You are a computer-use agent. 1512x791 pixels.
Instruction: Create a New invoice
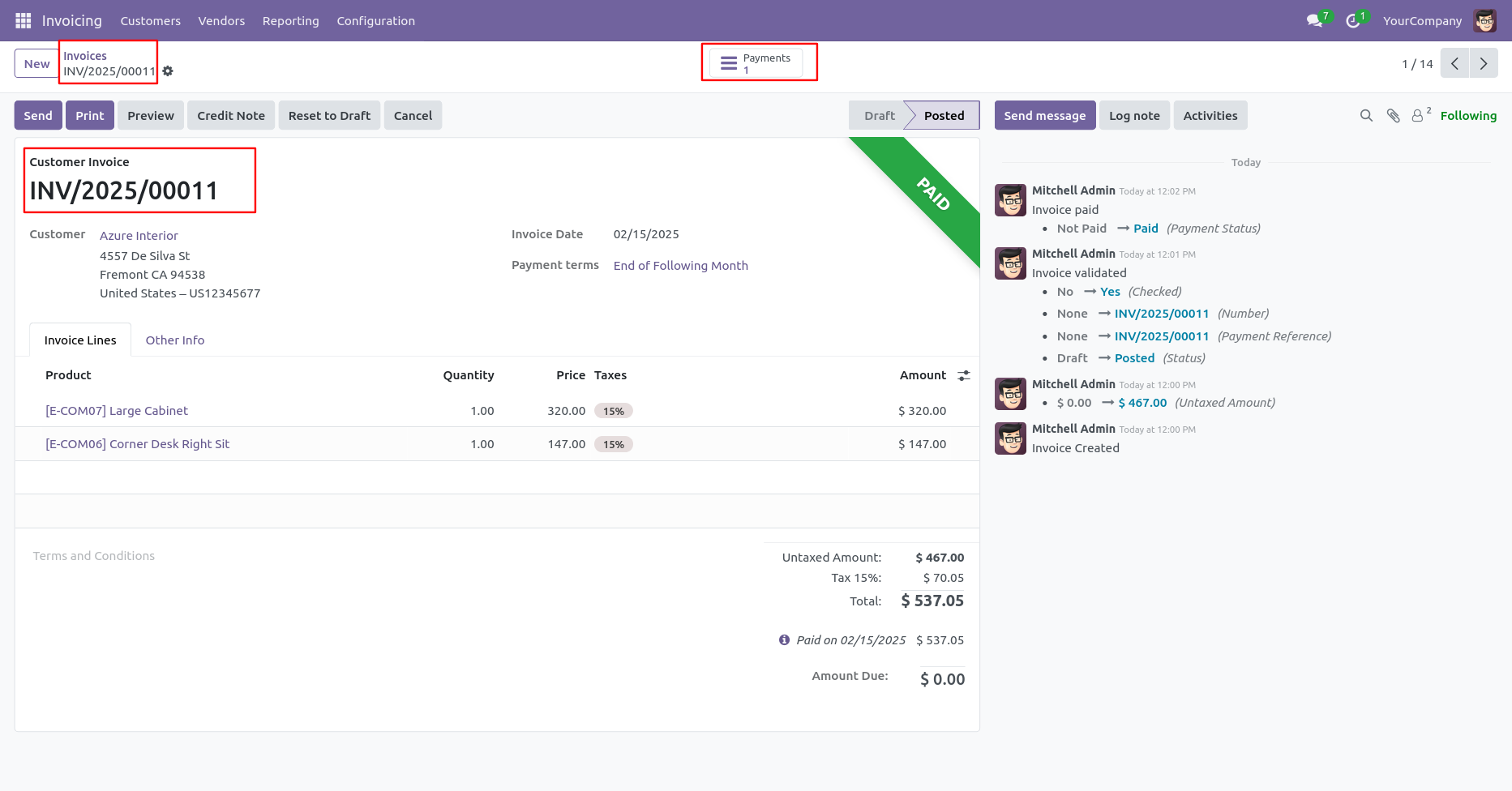pyautogui.click(x=36, y=63)
